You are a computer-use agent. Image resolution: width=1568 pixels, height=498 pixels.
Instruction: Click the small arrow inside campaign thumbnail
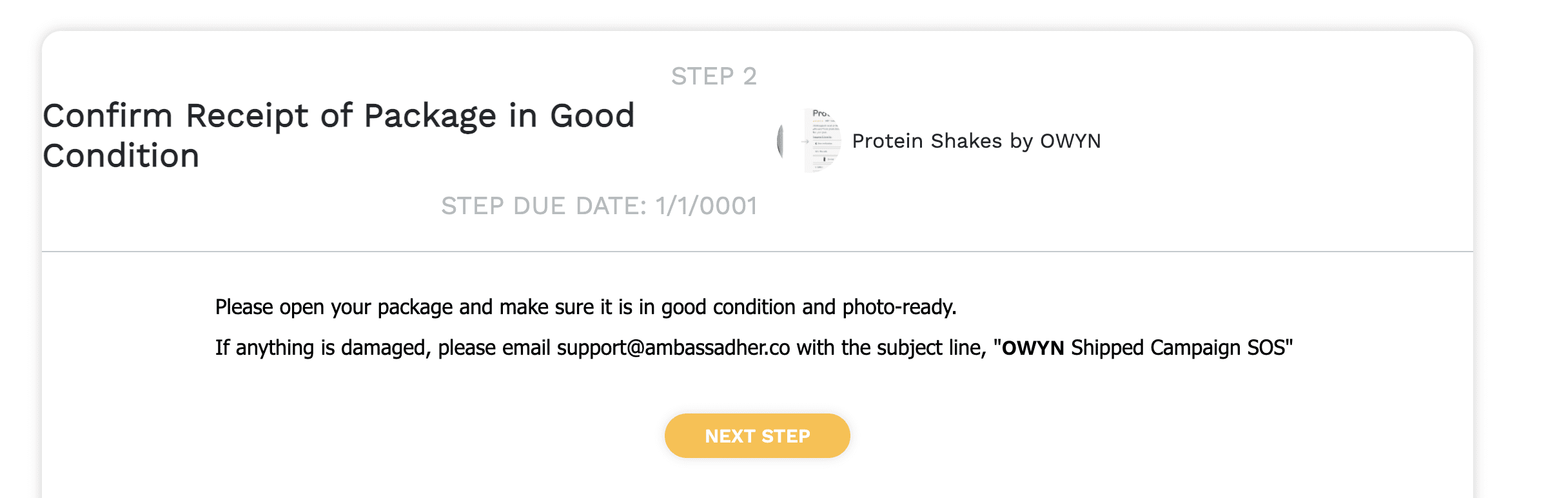click(805, 141)
